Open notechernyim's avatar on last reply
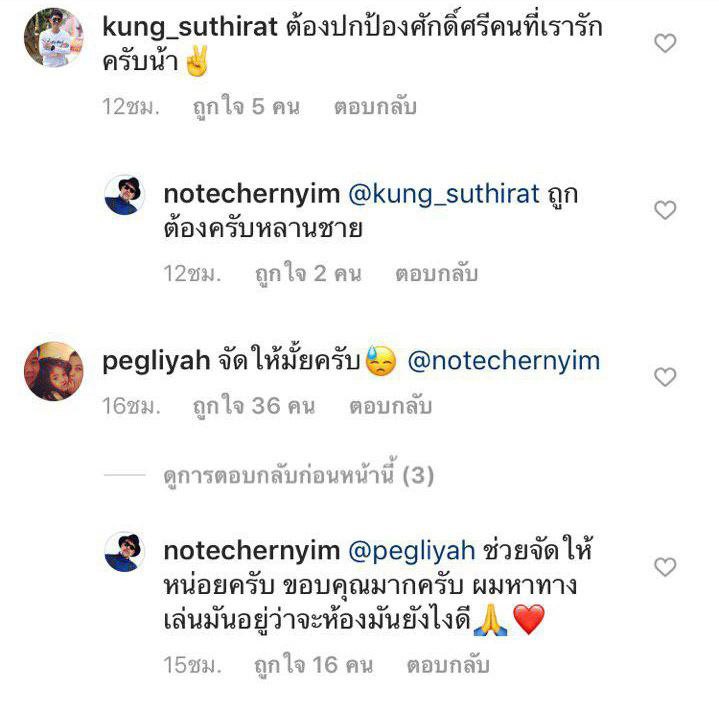Screen dimensions: 719x708 [125, 552]
